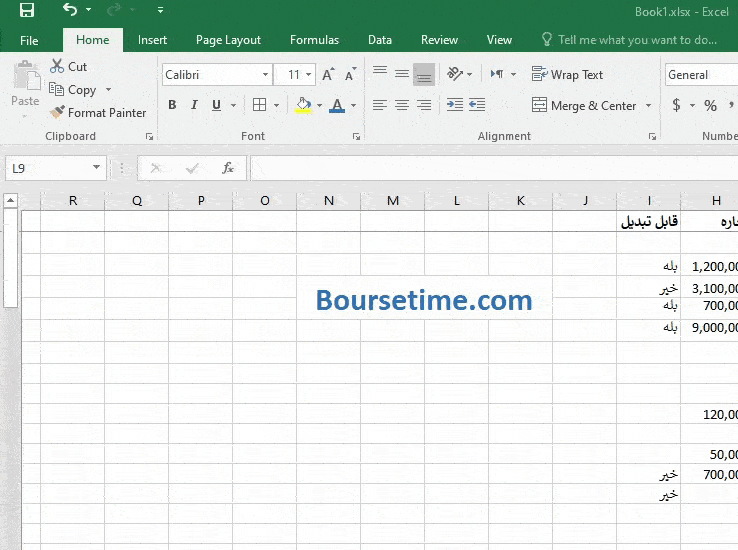Click the Percent Style icon
This screenshot has width=738, height=550.
[710, 105]
